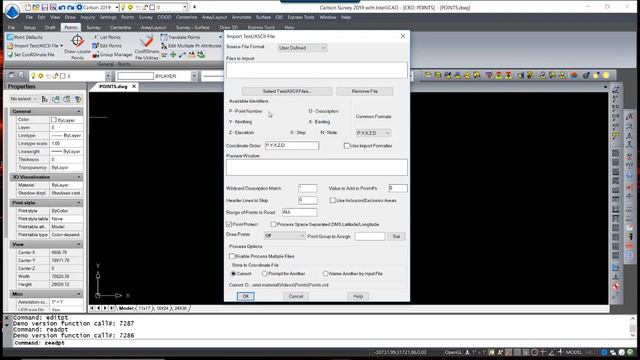Click the Remove File button
The image size is (640, 360).
[x=364, y=91]
